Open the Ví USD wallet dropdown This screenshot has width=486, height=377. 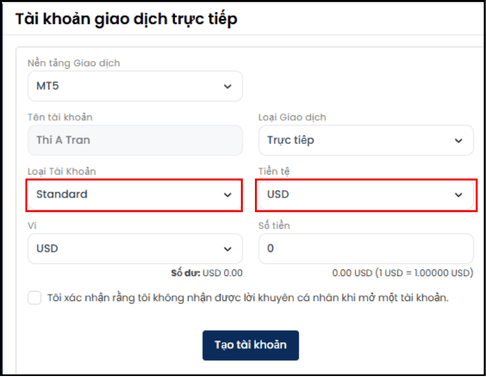tap(135, 249)
